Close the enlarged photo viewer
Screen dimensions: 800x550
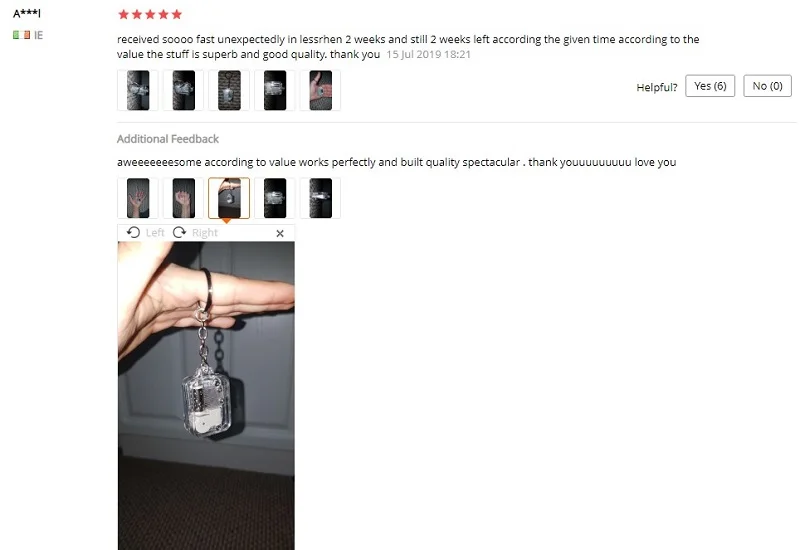click(x=280, y=233)
